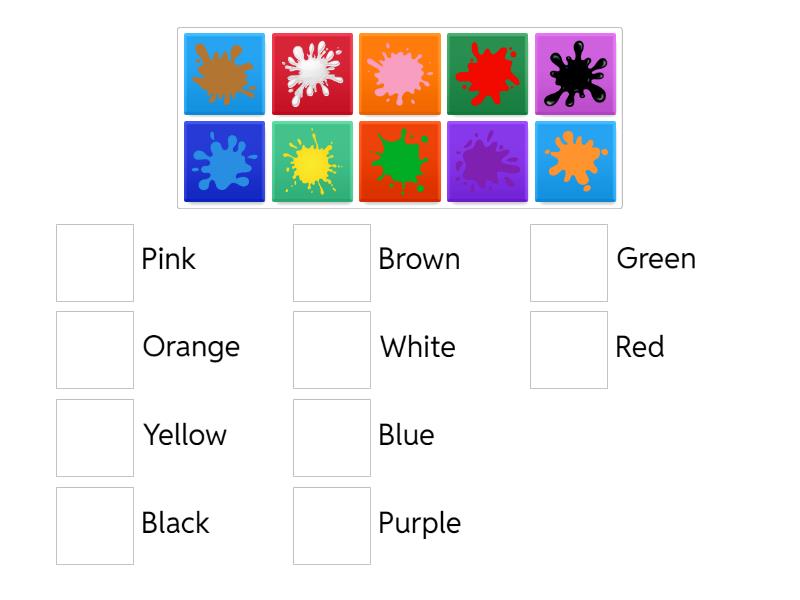Click the black splat on purple tile
This screenshot has width=800, height=600.
click(x=575, y=74)
